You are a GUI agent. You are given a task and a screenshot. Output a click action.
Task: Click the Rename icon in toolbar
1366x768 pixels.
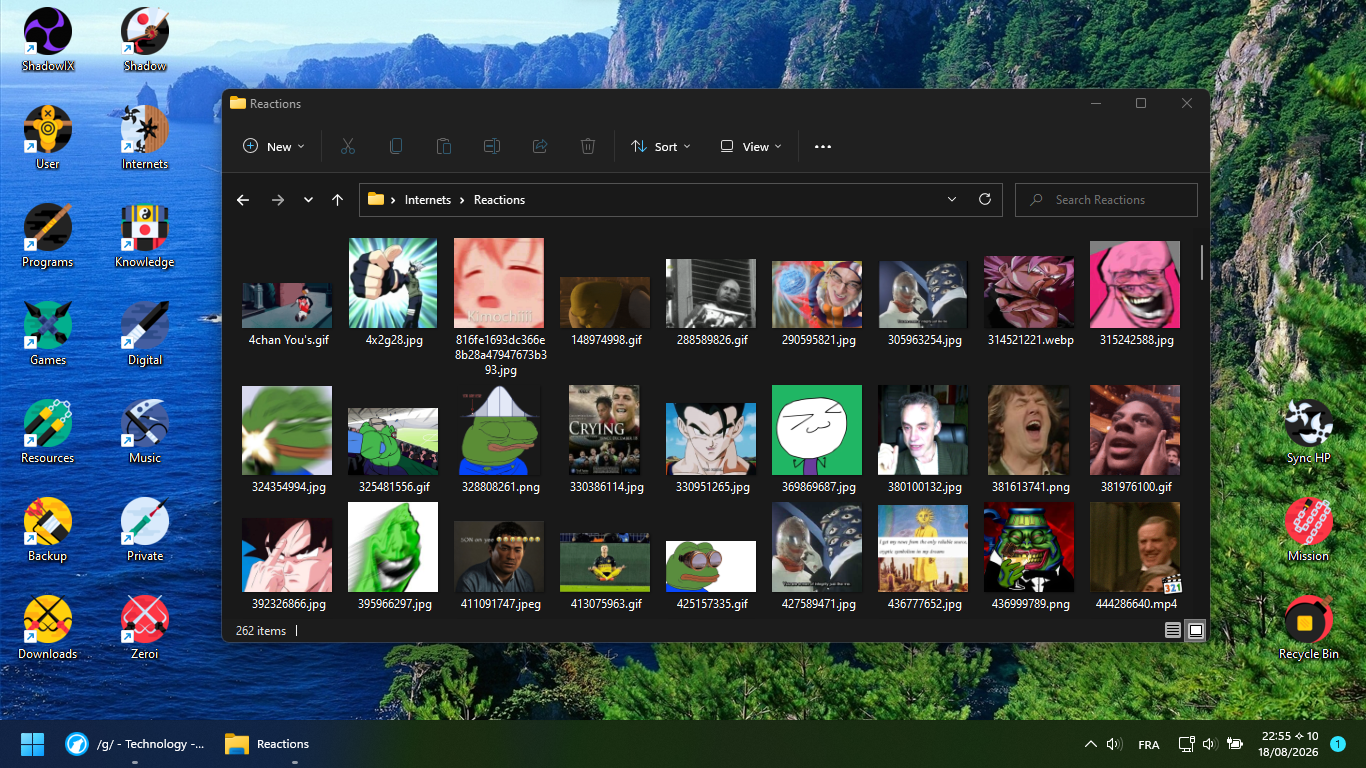(492, 146)
